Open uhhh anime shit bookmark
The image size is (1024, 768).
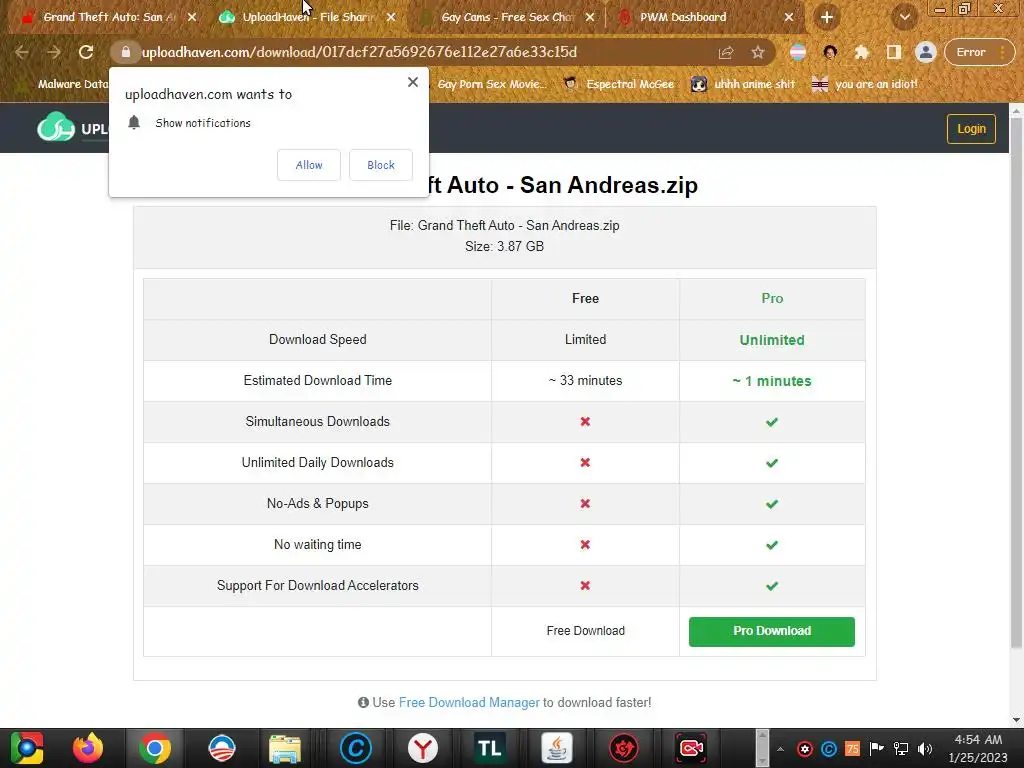click(x=744, y=84)
